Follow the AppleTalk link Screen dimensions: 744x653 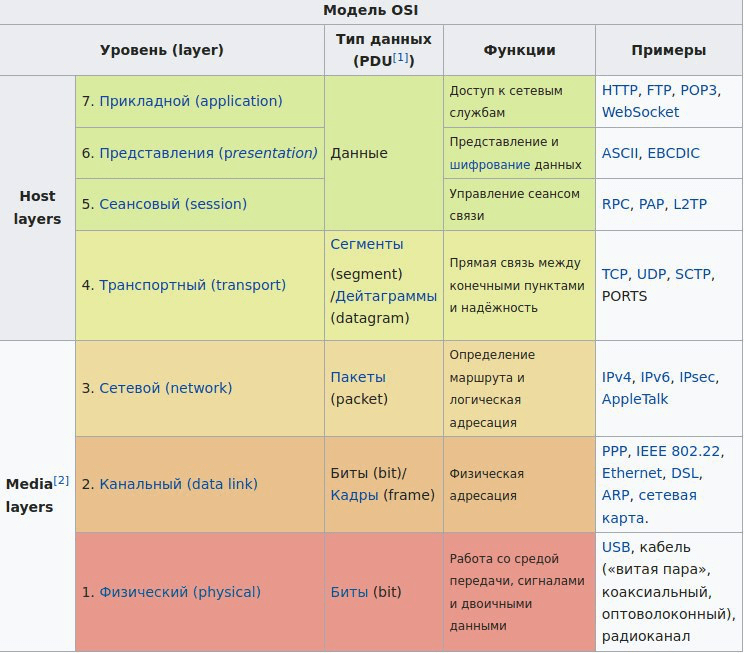pyautogui.click(x=635, y=399)
